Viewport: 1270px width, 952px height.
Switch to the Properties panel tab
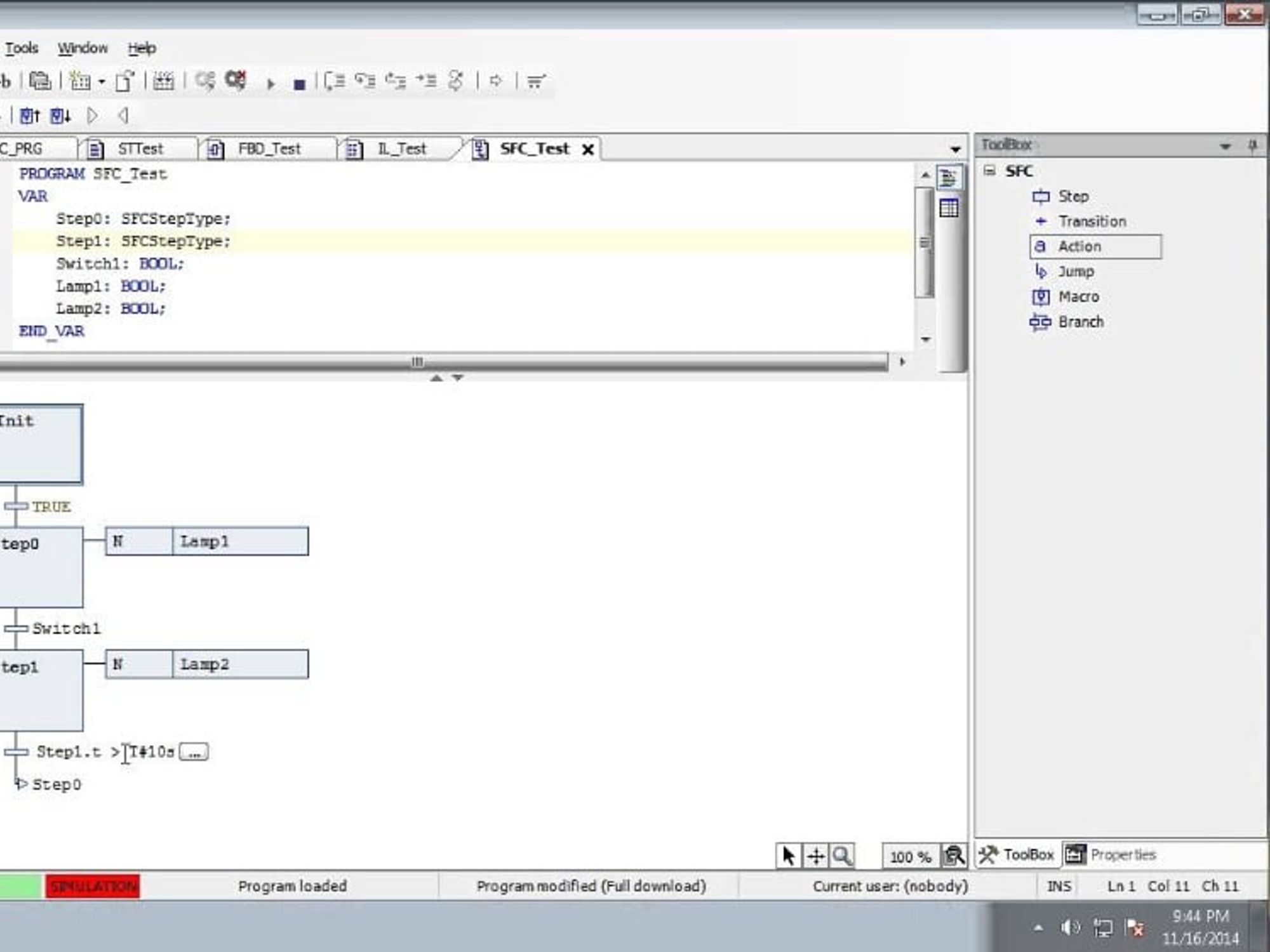[x=1111, y=855]
